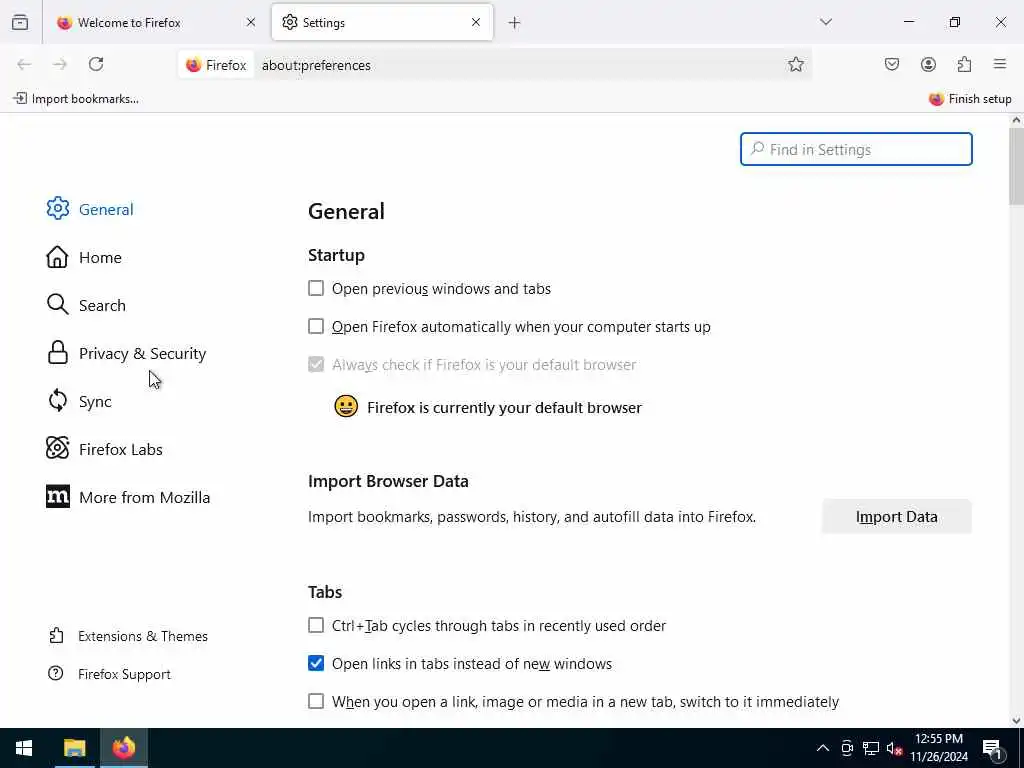
Task: Open File Explorer from the taskbar
Action: pyautogui.click(x=74, y=748)
